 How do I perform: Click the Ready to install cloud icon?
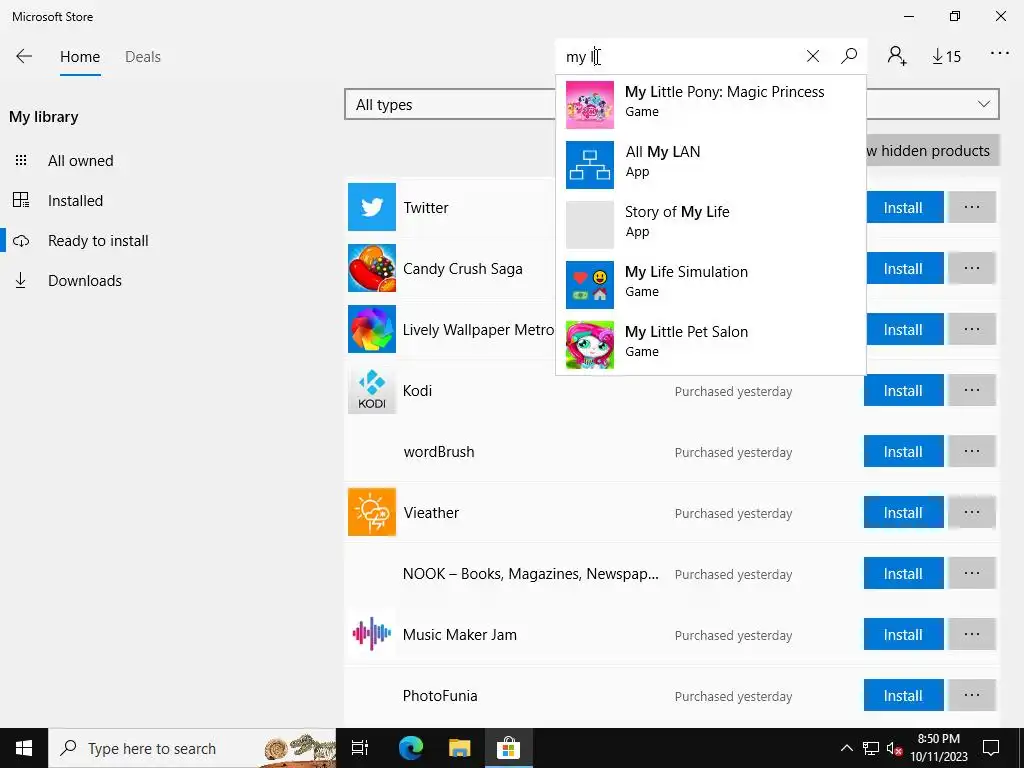(21, 241)
